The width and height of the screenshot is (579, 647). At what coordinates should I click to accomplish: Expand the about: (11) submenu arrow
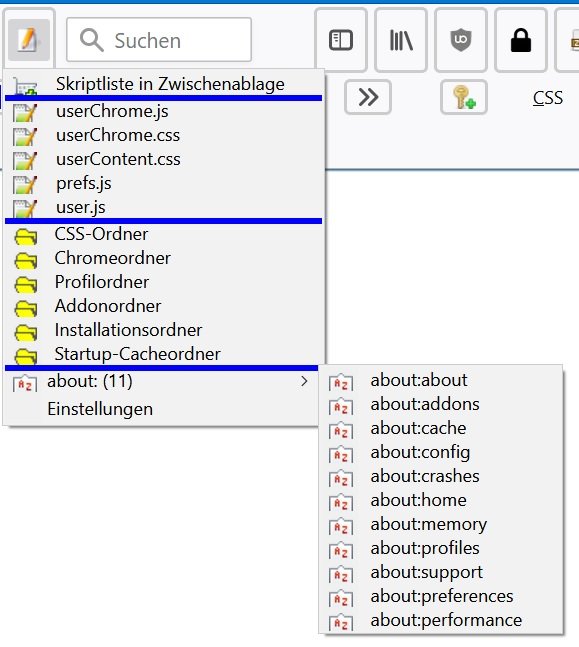click(304, 381)
